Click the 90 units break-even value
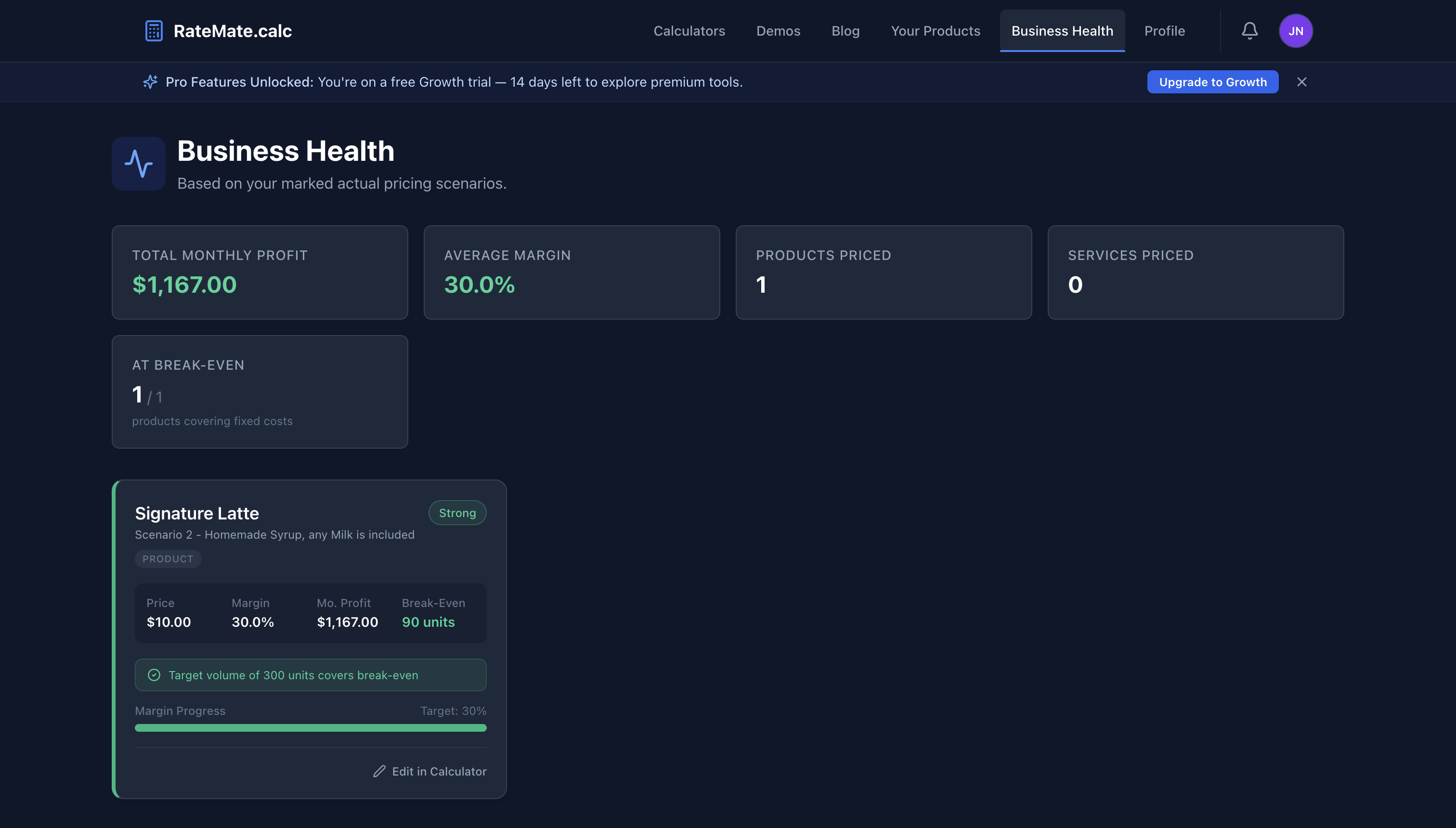This screenshot has height=828, width=1456. pos(428,622)
